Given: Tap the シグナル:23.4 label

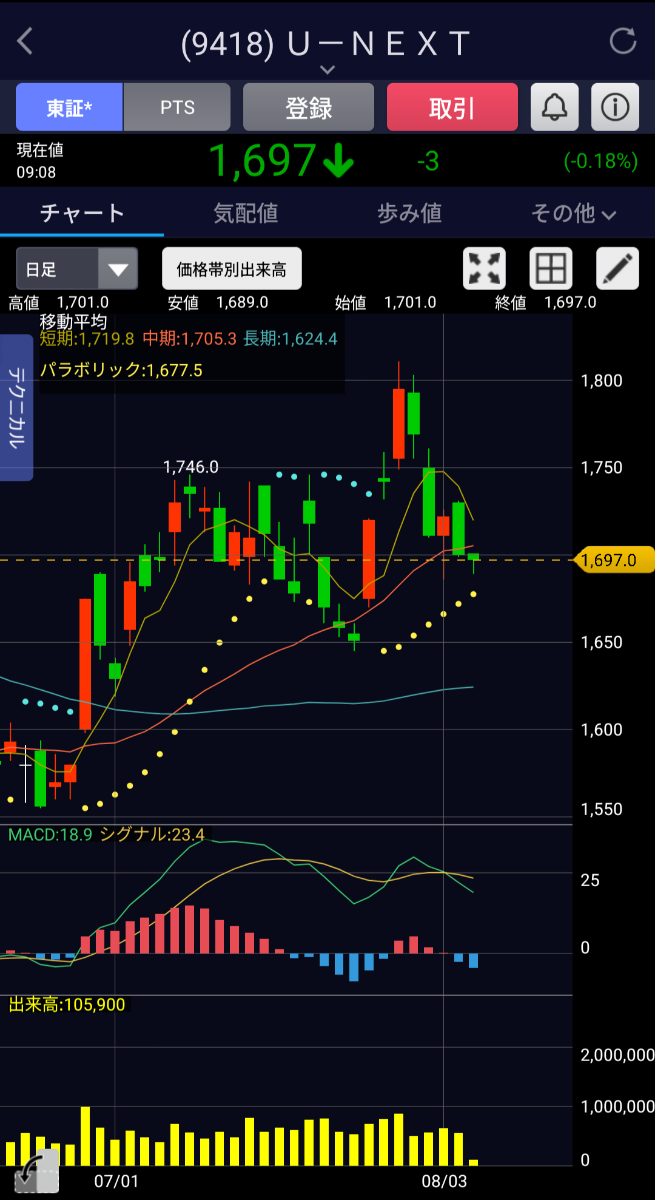Looking at the screenshot, I should pyautogui.click(x=152, y=834).
